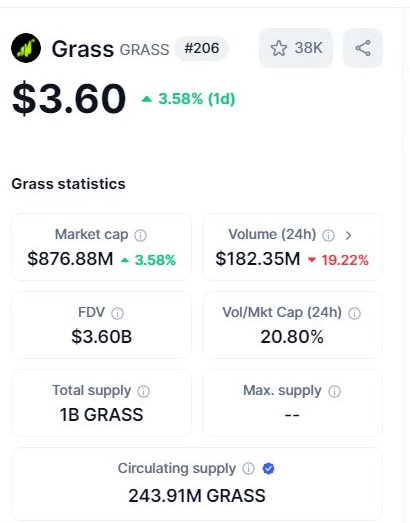Click Volume (24h) info icon
410x523 pixels.
[x=328, y=235]
